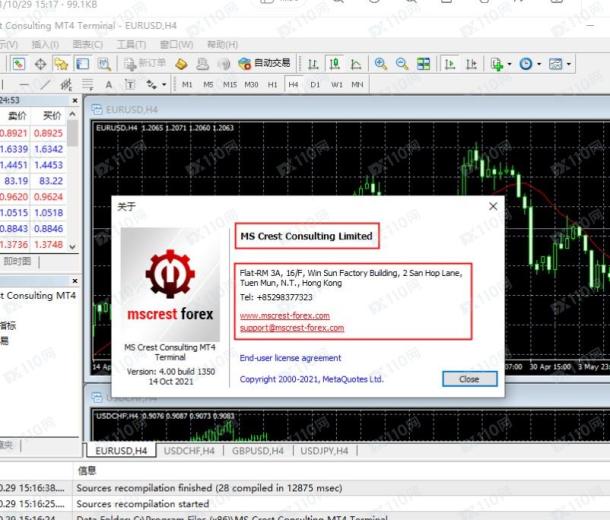Select the 'Sources recompilation started' log row
Image resolution: width=610 pixels, height=520 pixels.
point(305,504)
